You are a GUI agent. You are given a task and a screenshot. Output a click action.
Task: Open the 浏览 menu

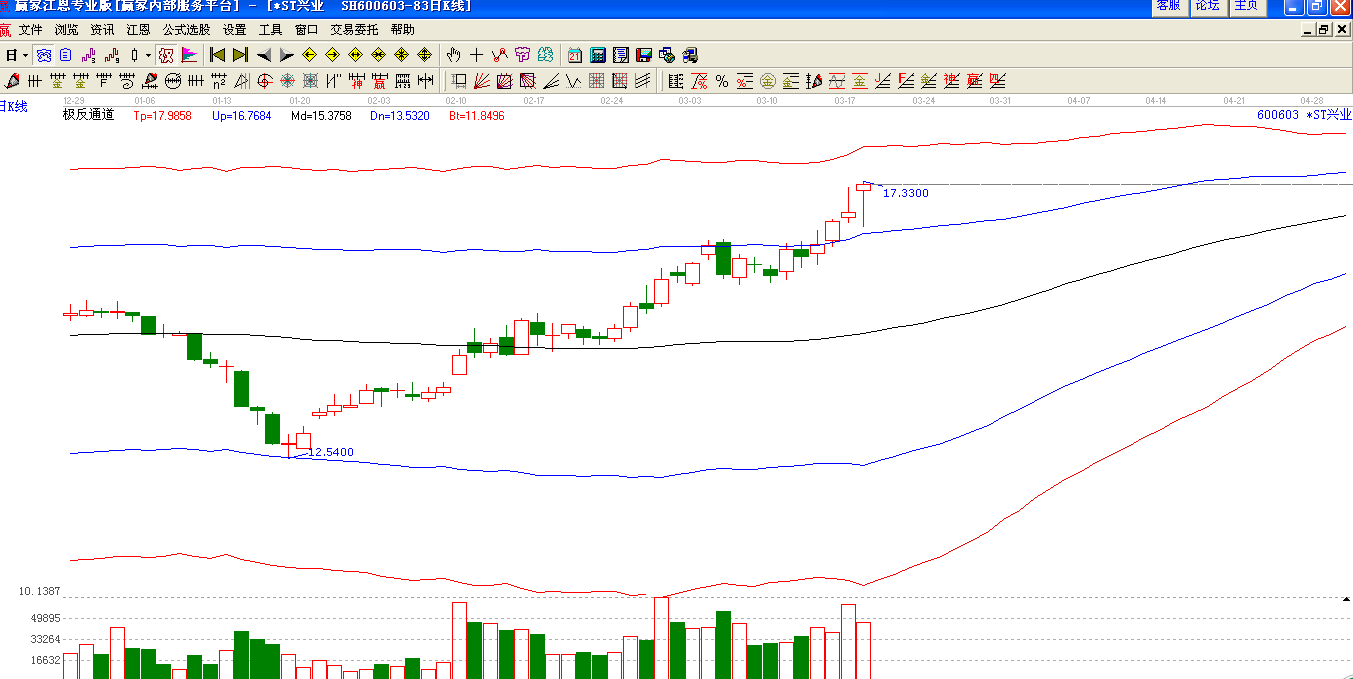[67, 30]
